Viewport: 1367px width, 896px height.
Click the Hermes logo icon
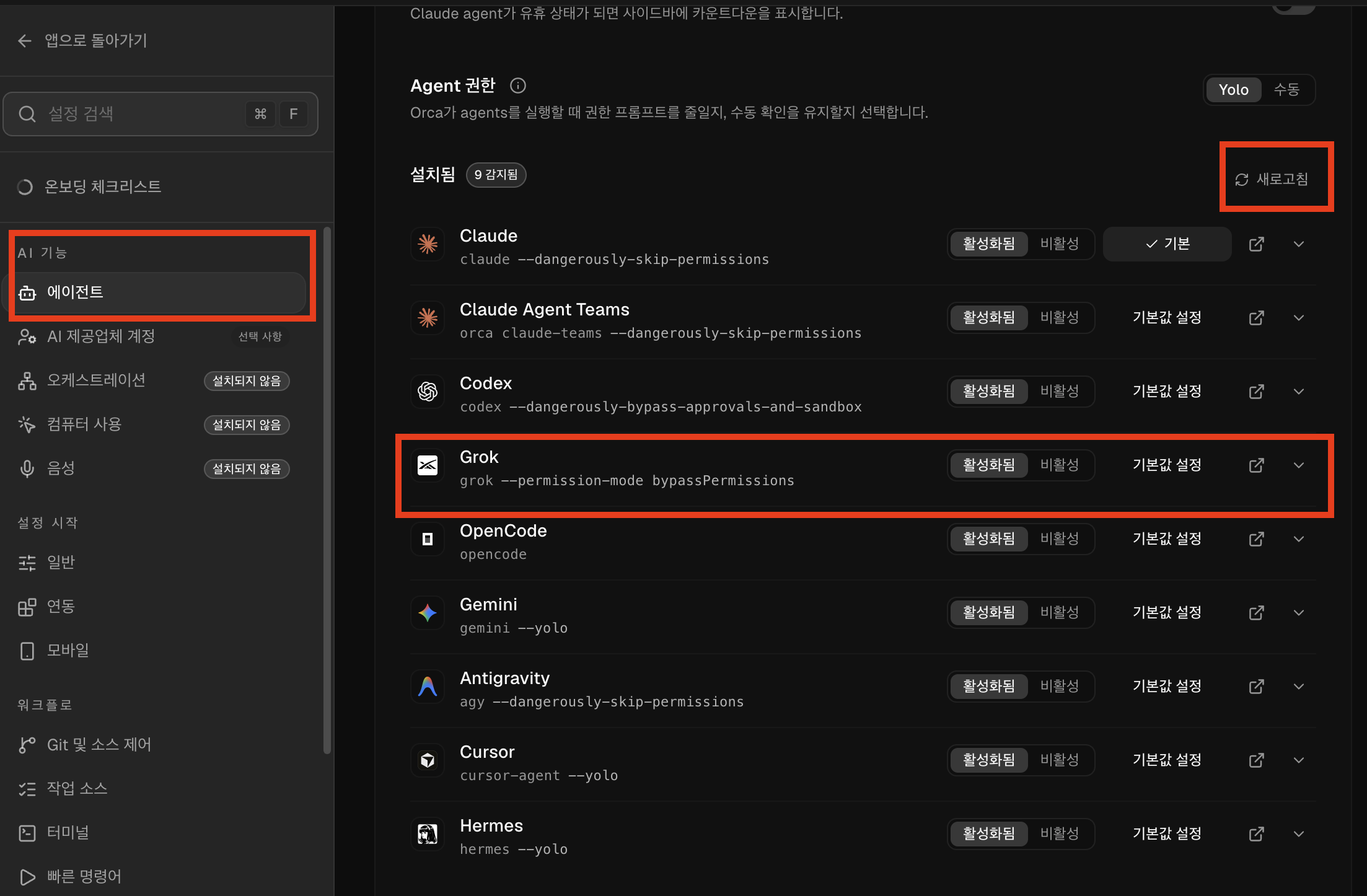tap(428, 834)
